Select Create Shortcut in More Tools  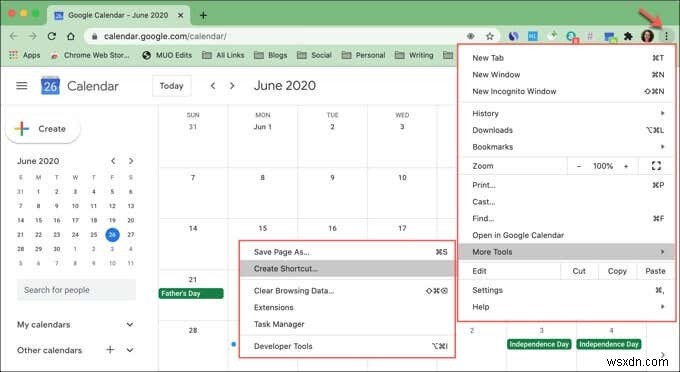coord(347,269)
